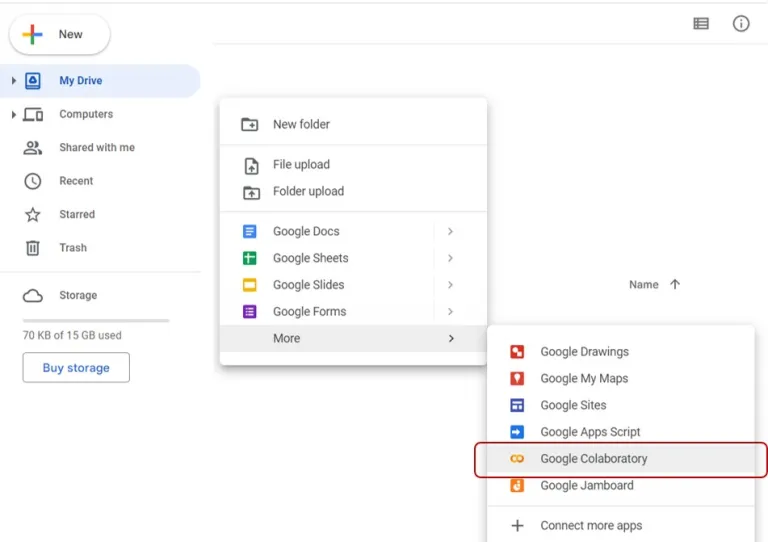Open Trash in the sidebar
768x542 pixels.
coord(100,248)
